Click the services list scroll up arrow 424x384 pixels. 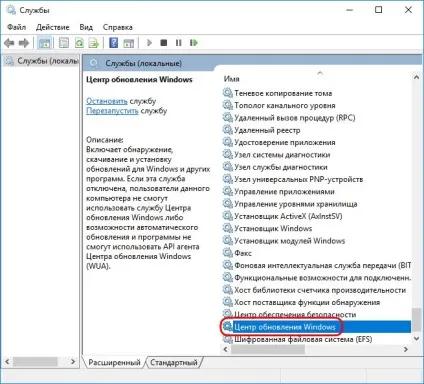(x=416, y=78)
